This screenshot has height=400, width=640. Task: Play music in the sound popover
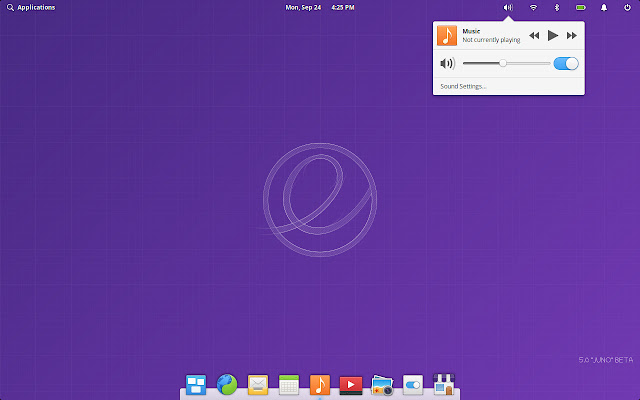click(553, 36)
